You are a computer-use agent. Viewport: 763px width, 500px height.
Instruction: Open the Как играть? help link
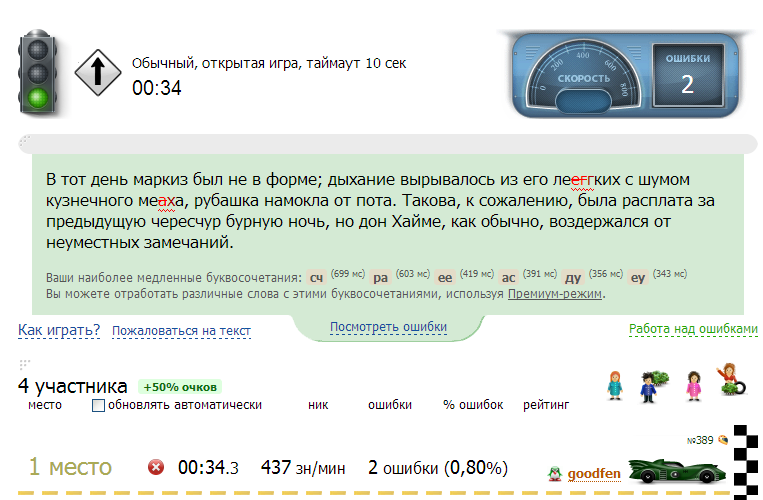click(x=59, y=330)
